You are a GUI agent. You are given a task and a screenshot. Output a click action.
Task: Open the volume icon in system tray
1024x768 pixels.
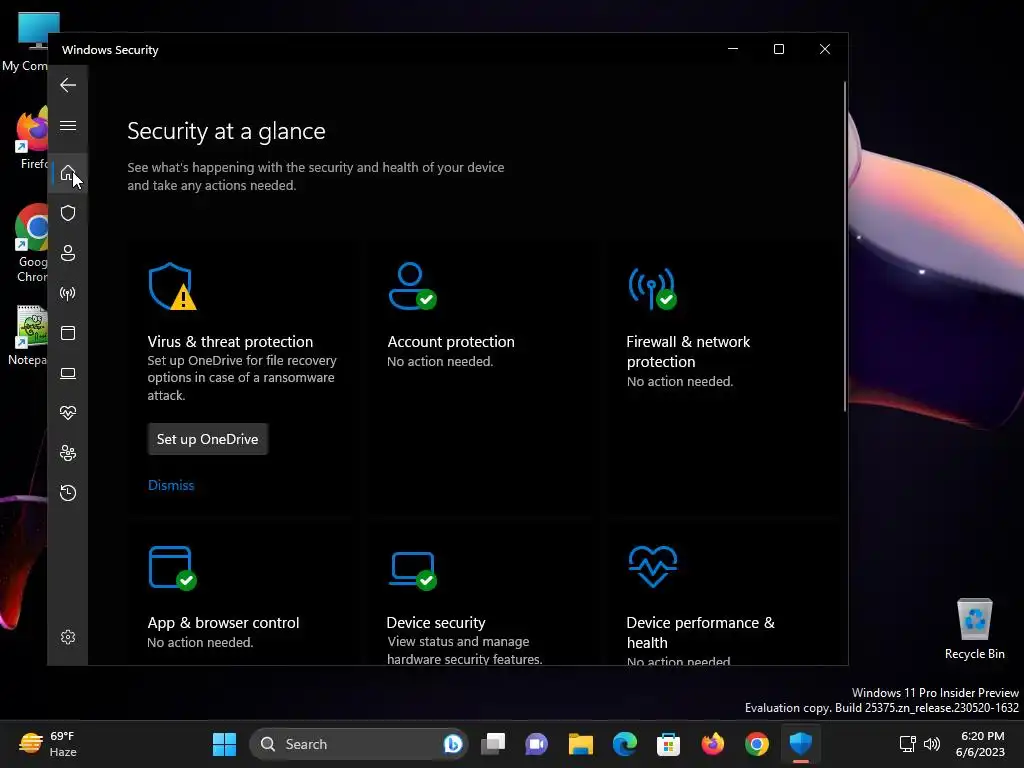[932, 744]
